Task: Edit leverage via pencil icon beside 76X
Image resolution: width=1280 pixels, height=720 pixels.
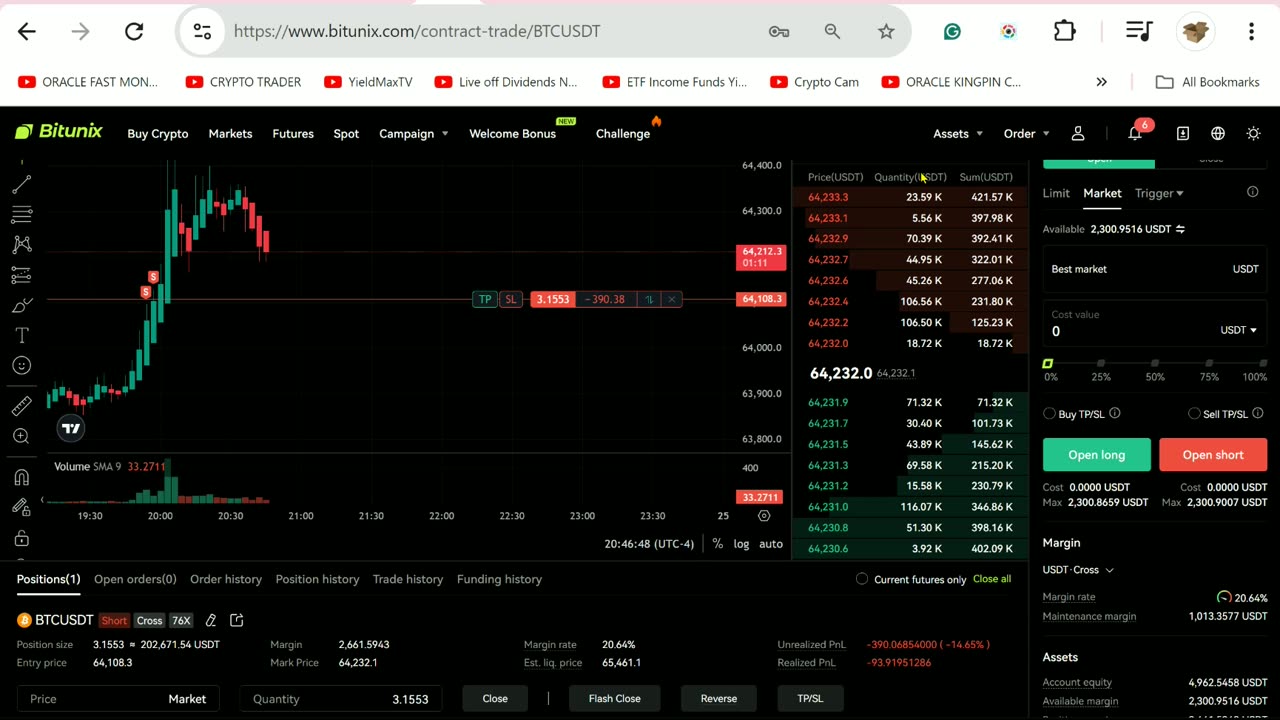Action: 210,620
